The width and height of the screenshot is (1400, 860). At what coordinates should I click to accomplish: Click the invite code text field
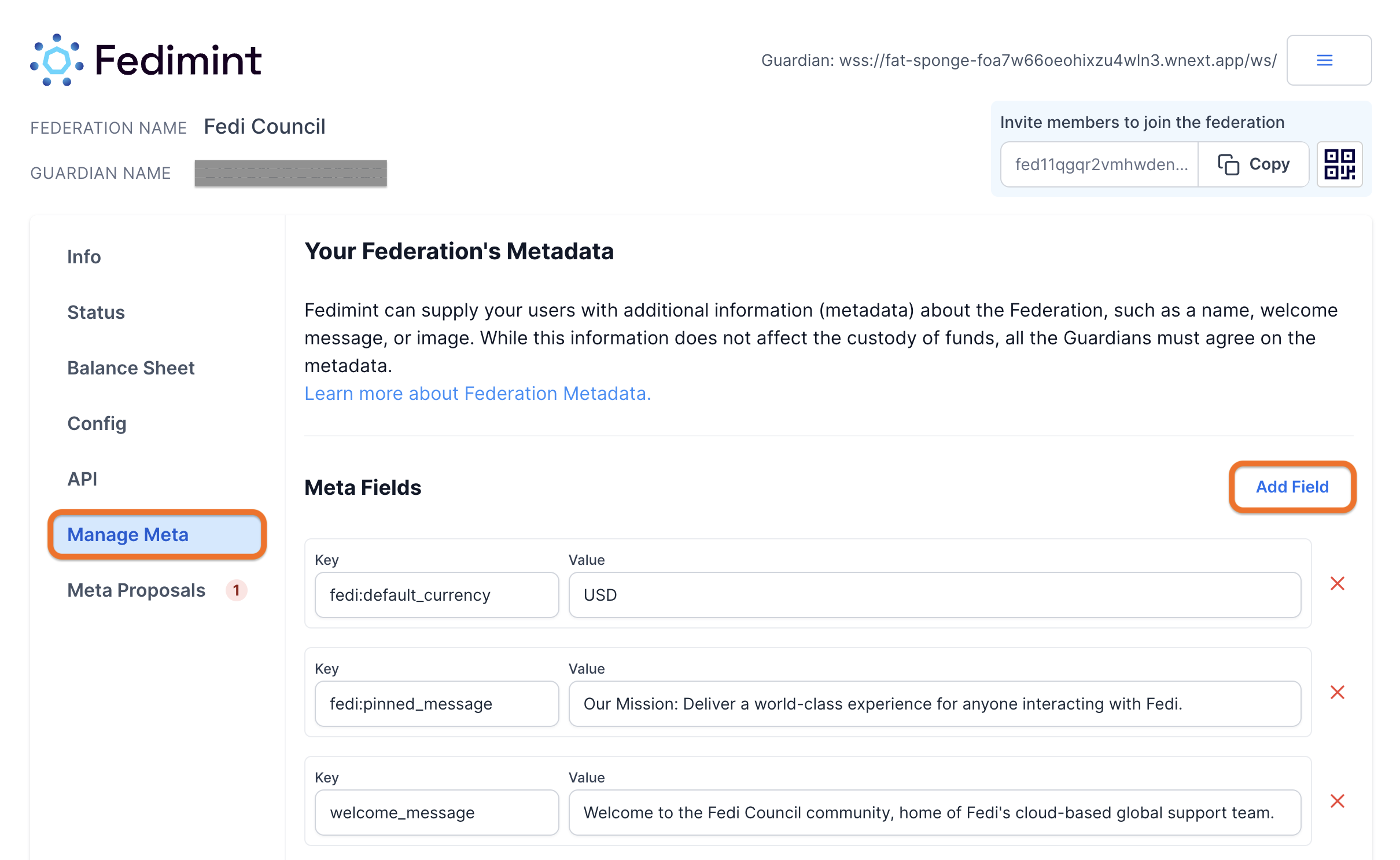[x=1099, y=164]
